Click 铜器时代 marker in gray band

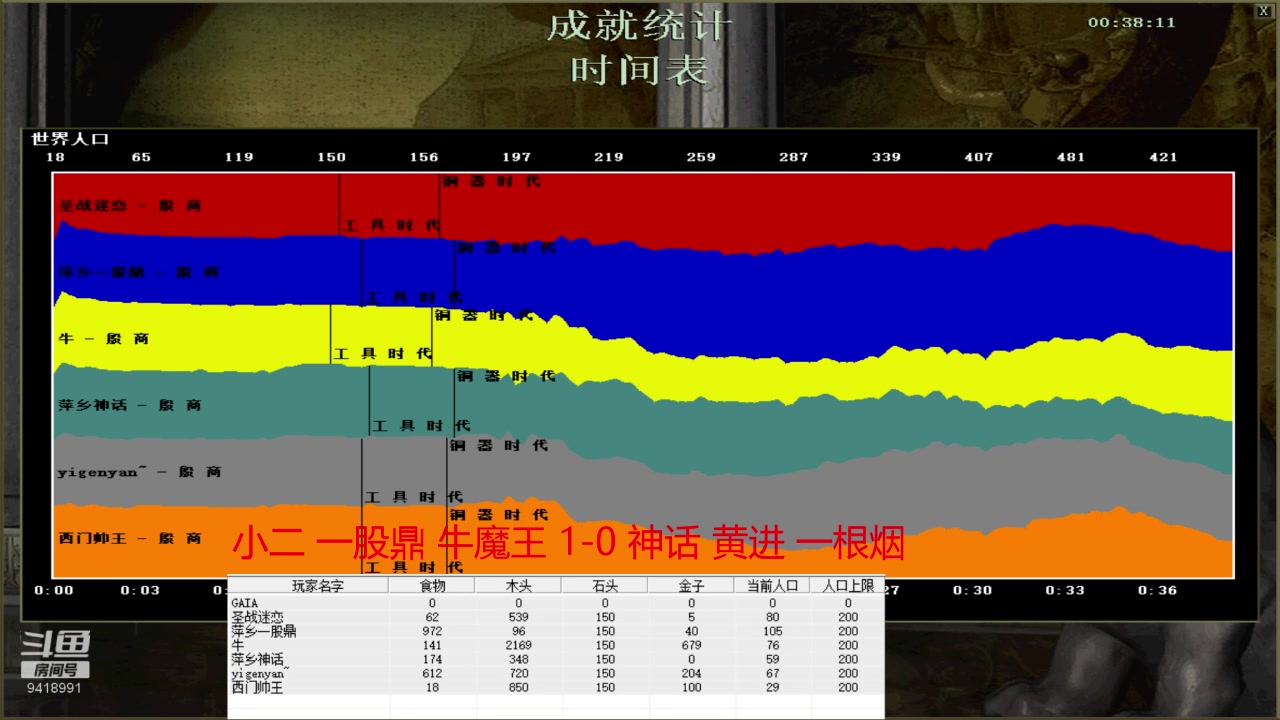(x=499, y=446)
